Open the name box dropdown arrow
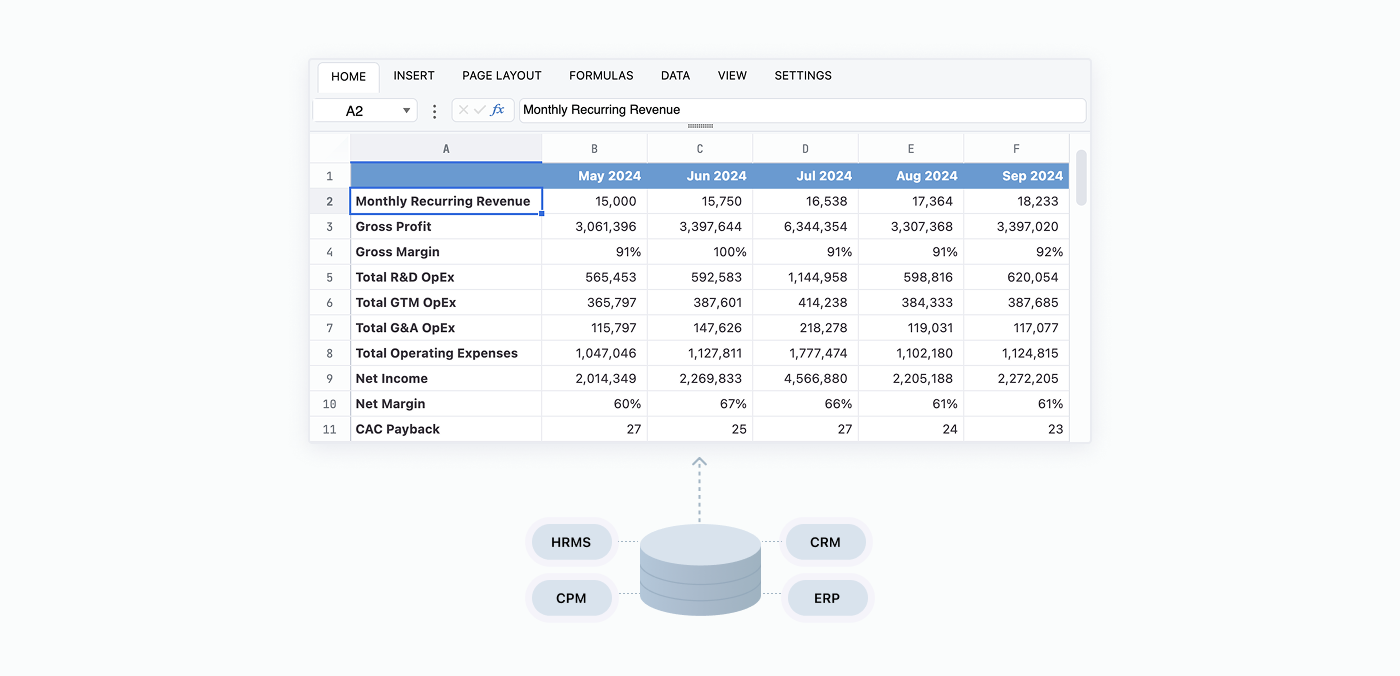Viewport: 1400px width, 676px height. 406,111
